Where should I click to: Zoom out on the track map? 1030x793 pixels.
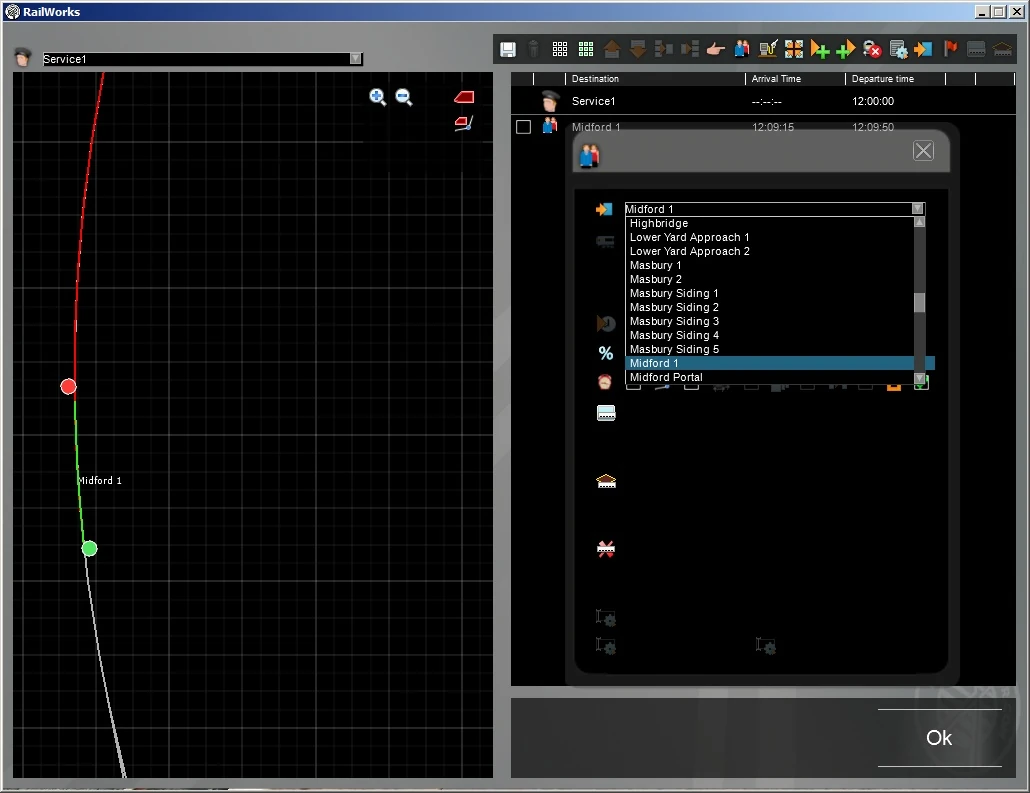404,97
